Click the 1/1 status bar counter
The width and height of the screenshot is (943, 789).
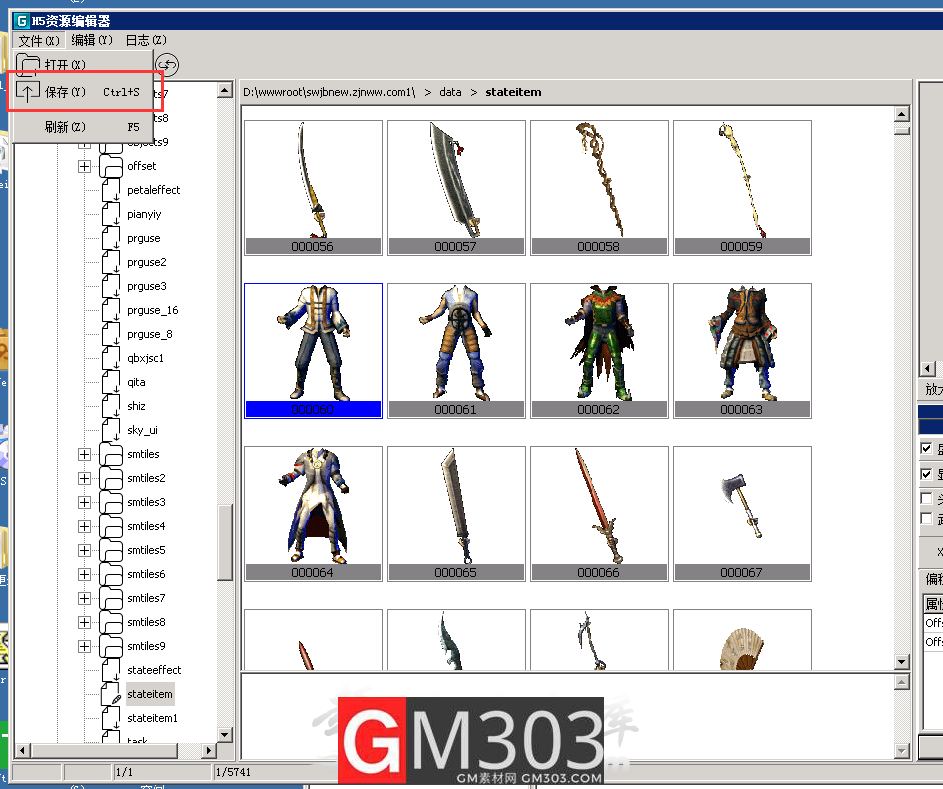(x=124, y=772)
